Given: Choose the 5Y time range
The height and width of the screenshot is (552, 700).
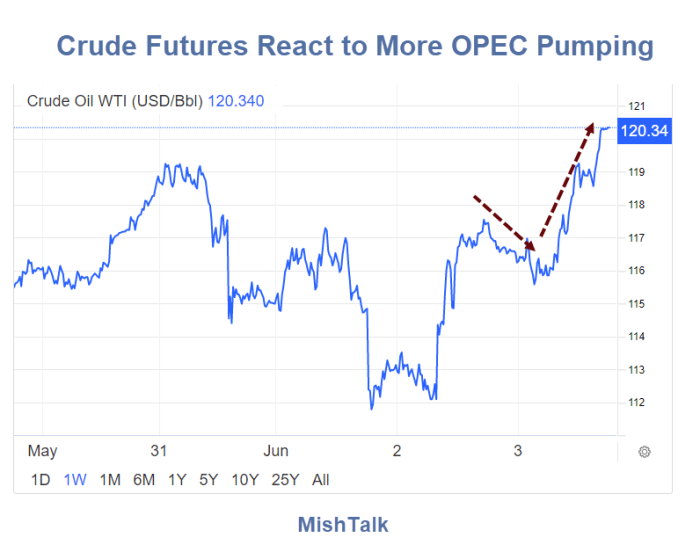Looking at the screenshot, I should 208,480.
